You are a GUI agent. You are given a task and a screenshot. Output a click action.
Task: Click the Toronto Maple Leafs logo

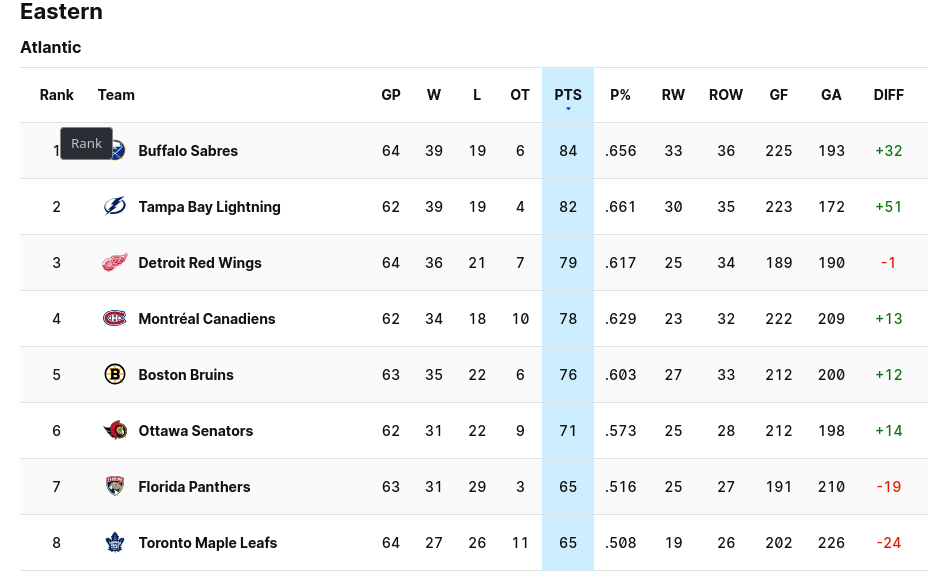pos(115,542)
